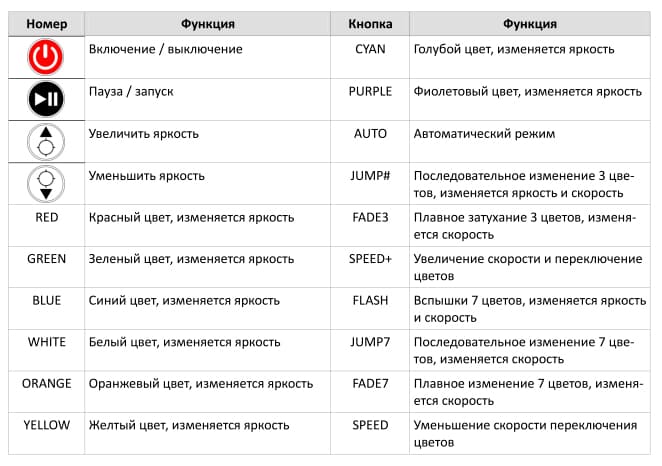
Task: Click the increase brightness up-arrow icon
Action: coord(46,142)
